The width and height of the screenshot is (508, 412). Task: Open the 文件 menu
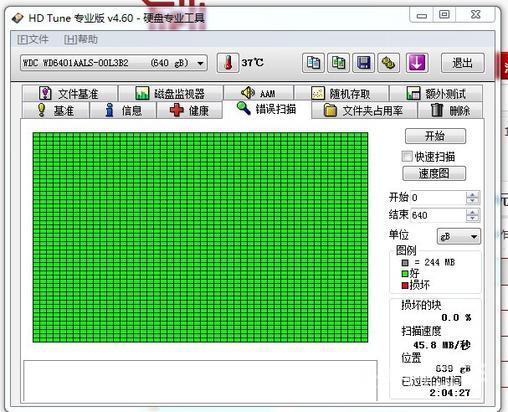click(x=33, y=40)
